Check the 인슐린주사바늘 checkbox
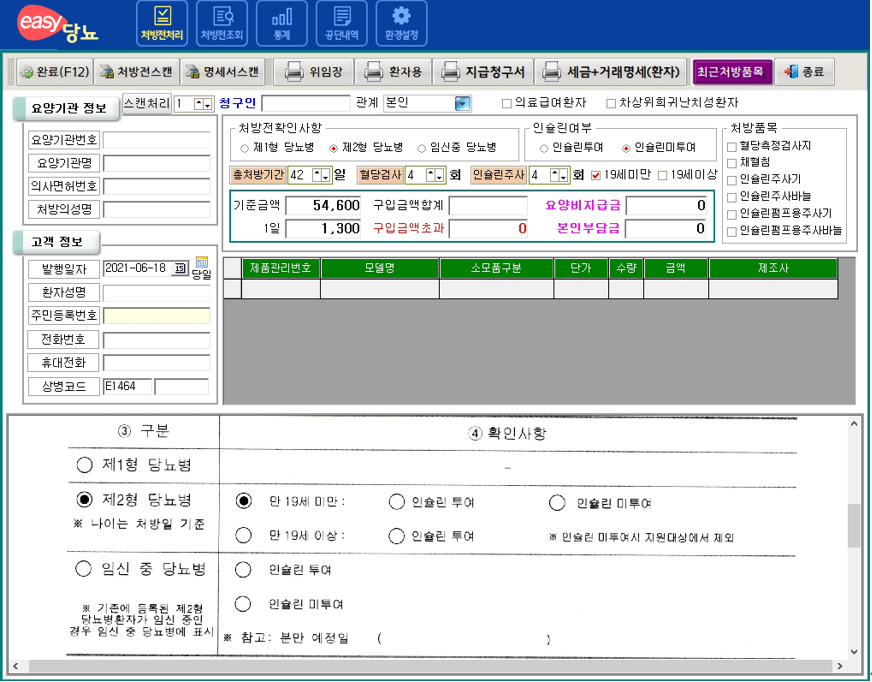Screen dimensions: 872x682 point(732,197)
